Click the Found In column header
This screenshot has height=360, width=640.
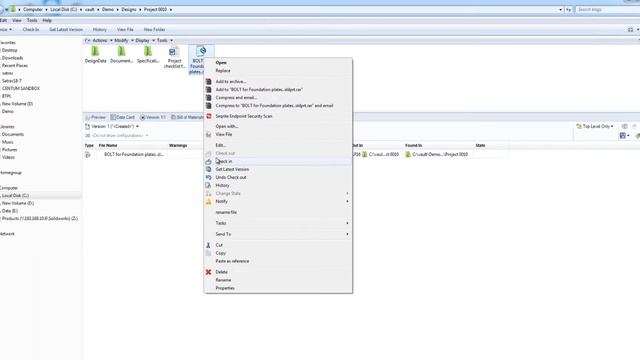413,146
